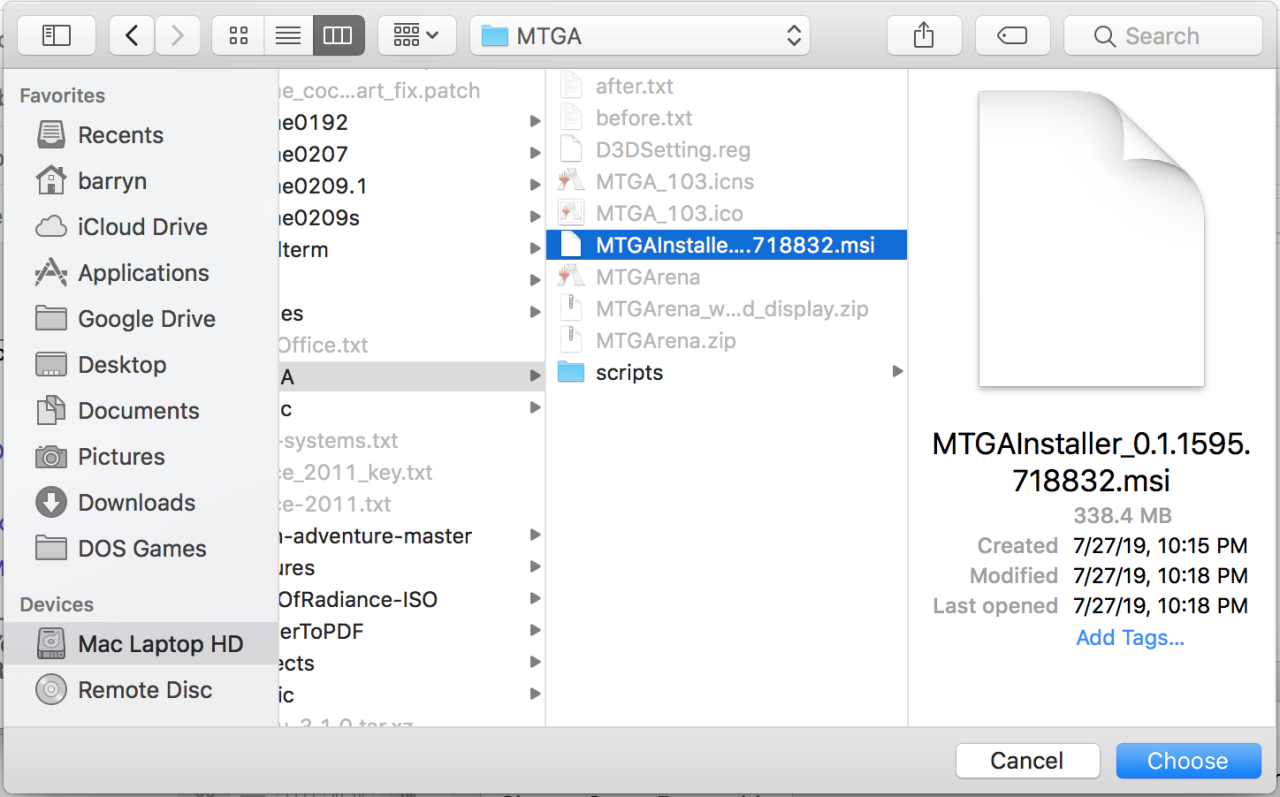
Task: Select MTGArena_w...d_display.zip archive icon
Action: coord(571,309)
